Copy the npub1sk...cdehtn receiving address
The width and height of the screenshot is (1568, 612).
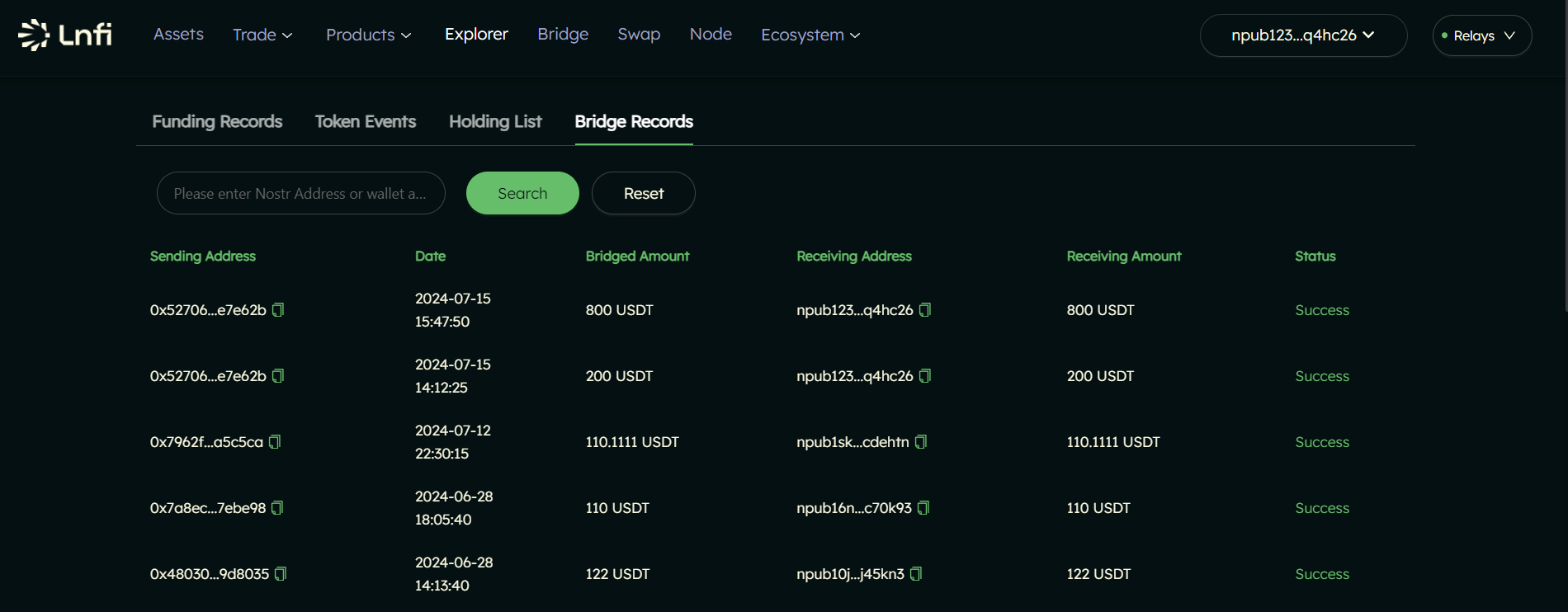click(921, 442)
